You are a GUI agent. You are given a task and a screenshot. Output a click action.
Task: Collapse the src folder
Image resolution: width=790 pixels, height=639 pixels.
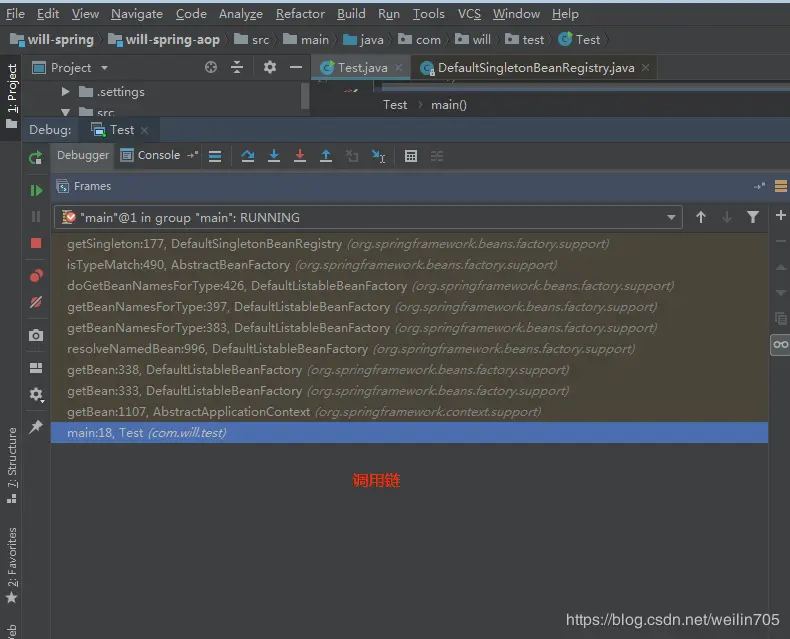65,112
